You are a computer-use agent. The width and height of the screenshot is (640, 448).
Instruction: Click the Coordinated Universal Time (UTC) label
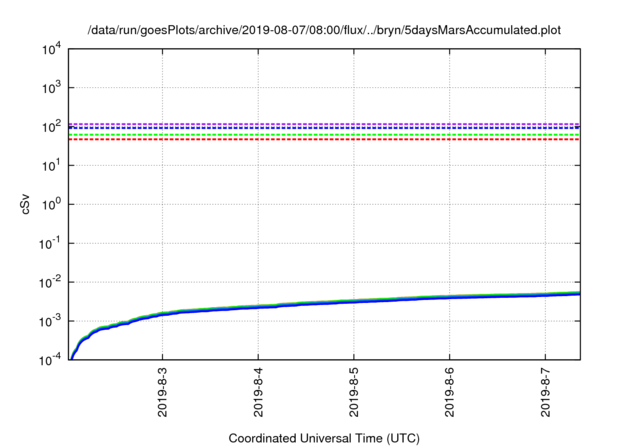324,438
